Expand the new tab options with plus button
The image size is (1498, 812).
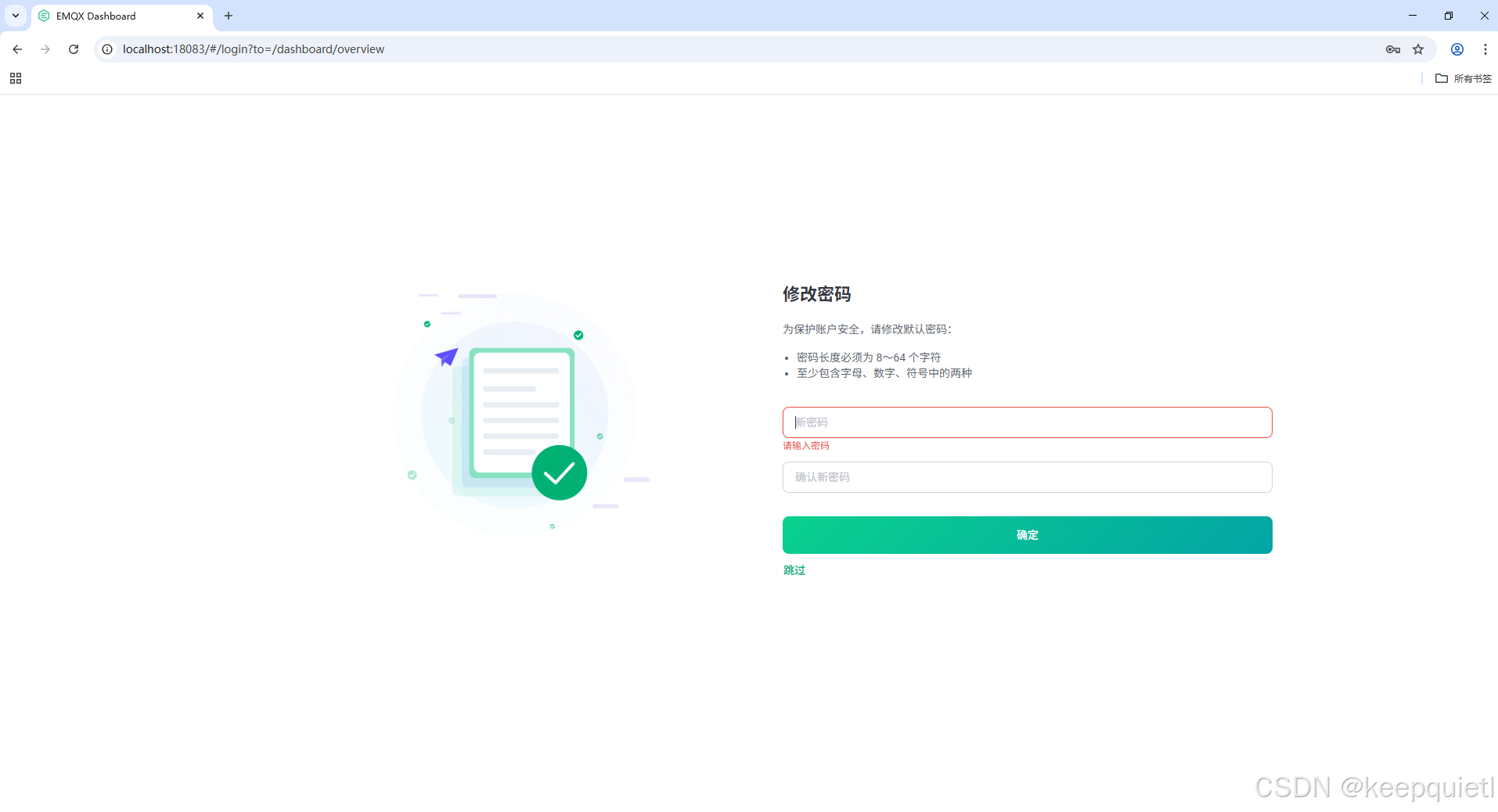click(x=229, y=16)
